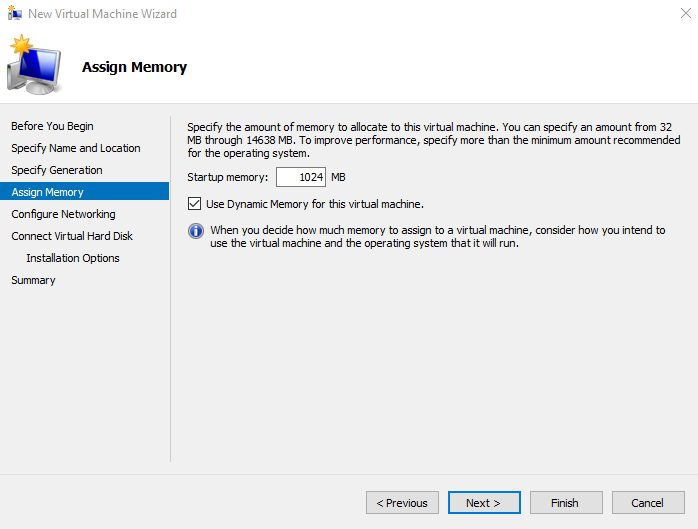
Task: Go to the Summary step
Action: click(x=33, y=280)
